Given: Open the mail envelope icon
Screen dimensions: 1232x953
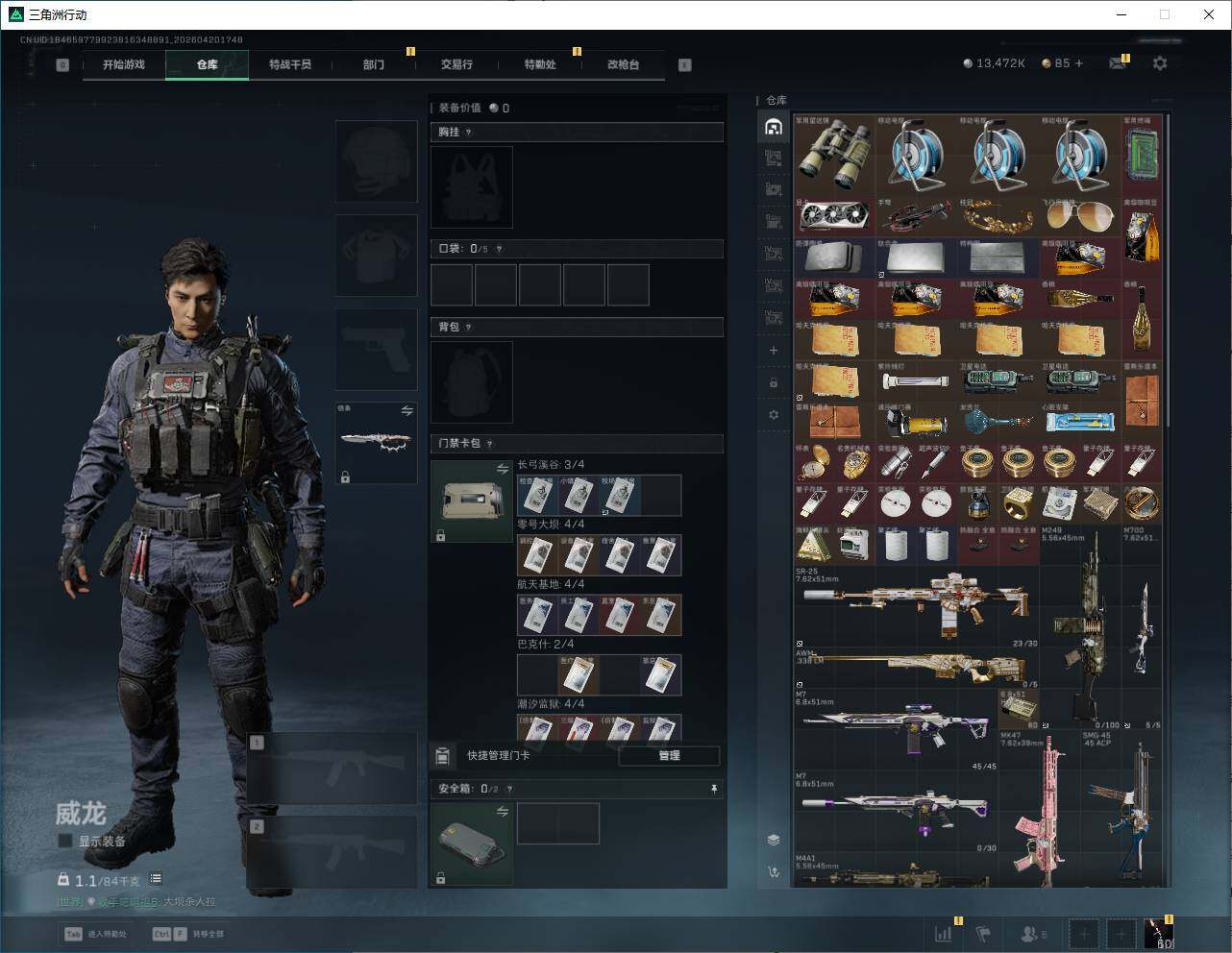Looking at the screenshot, I should 1118,63.
